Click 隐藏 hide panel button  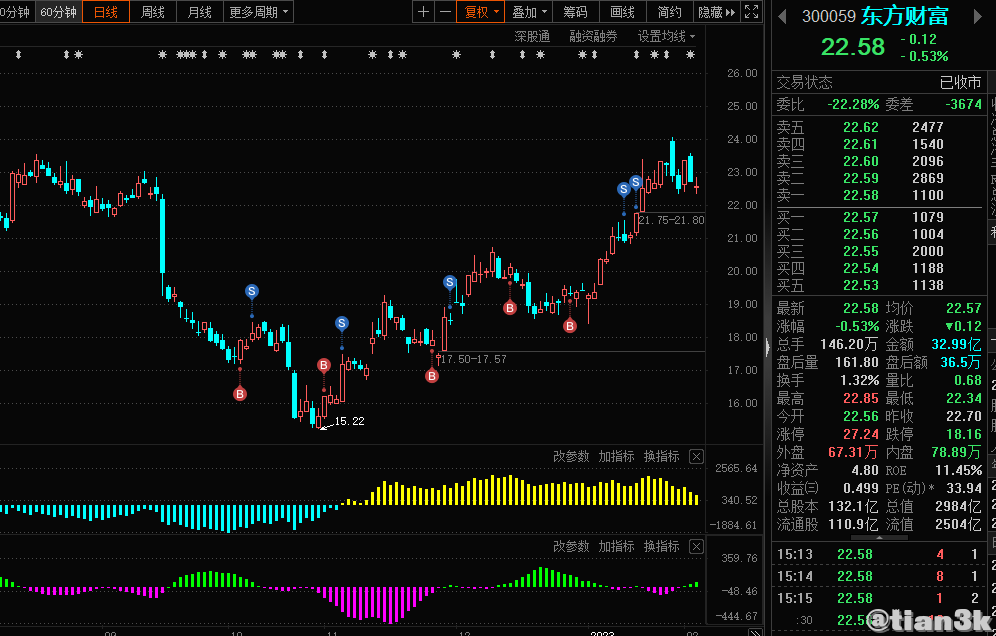point(716,12)
